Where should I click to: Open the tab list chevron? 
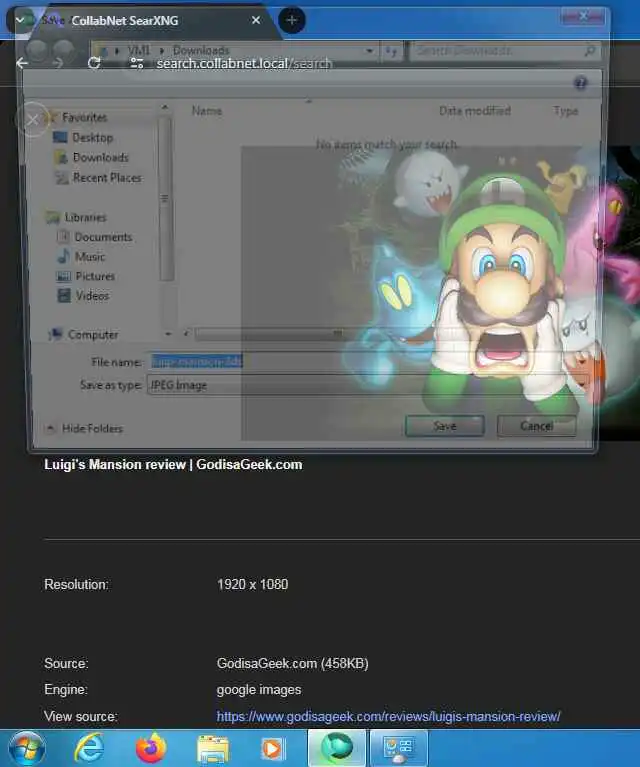coord(20,20)
